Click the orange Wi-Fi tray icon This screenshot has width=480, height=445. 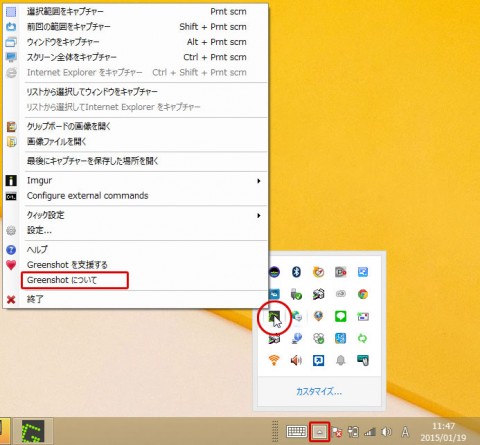(274, 360)
